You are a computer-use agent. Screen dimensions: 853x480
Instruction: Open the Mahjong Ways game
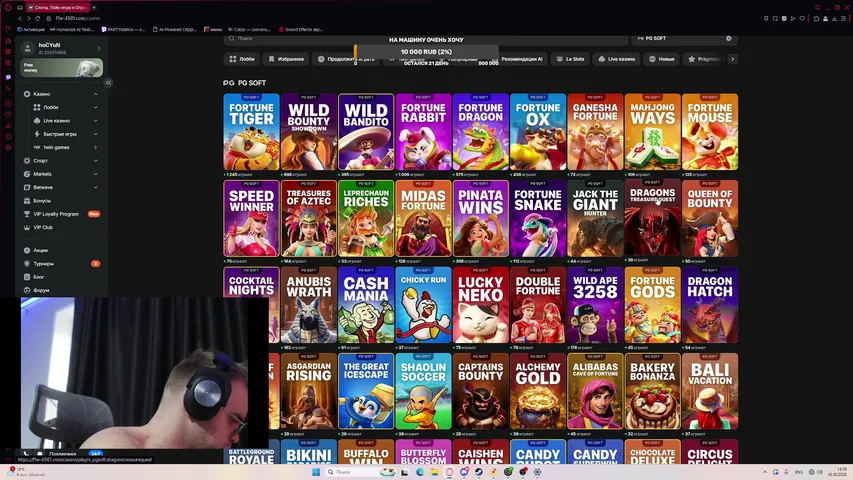coord(652,132)
